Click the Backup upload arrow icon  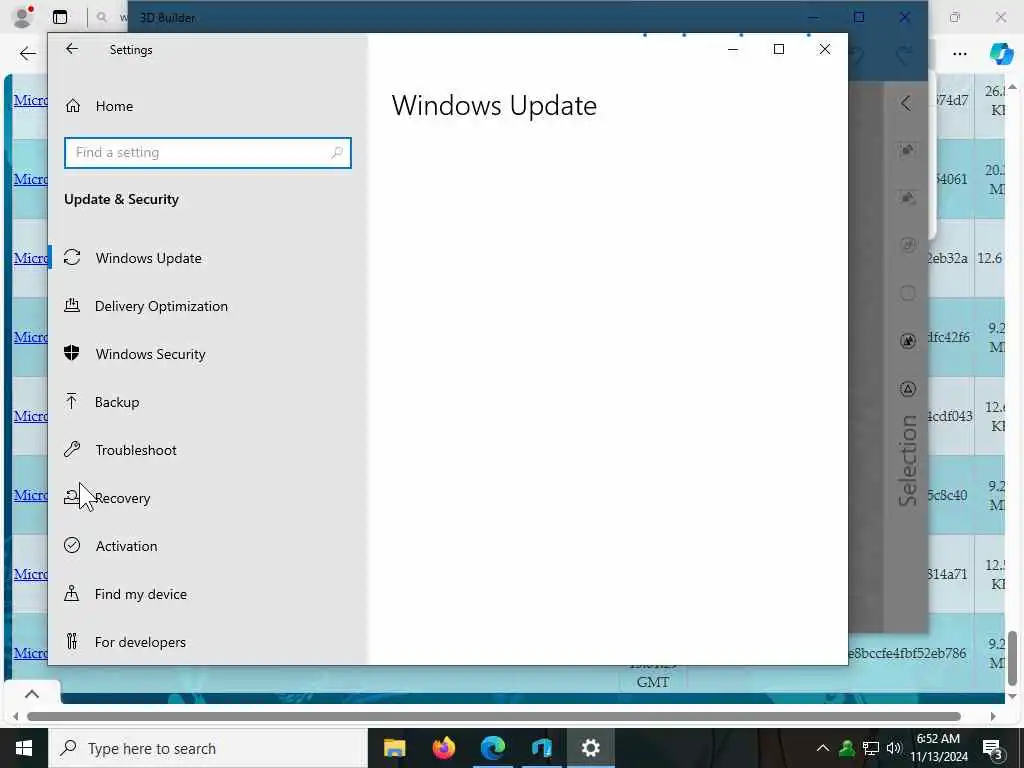(x=72, y=401)
